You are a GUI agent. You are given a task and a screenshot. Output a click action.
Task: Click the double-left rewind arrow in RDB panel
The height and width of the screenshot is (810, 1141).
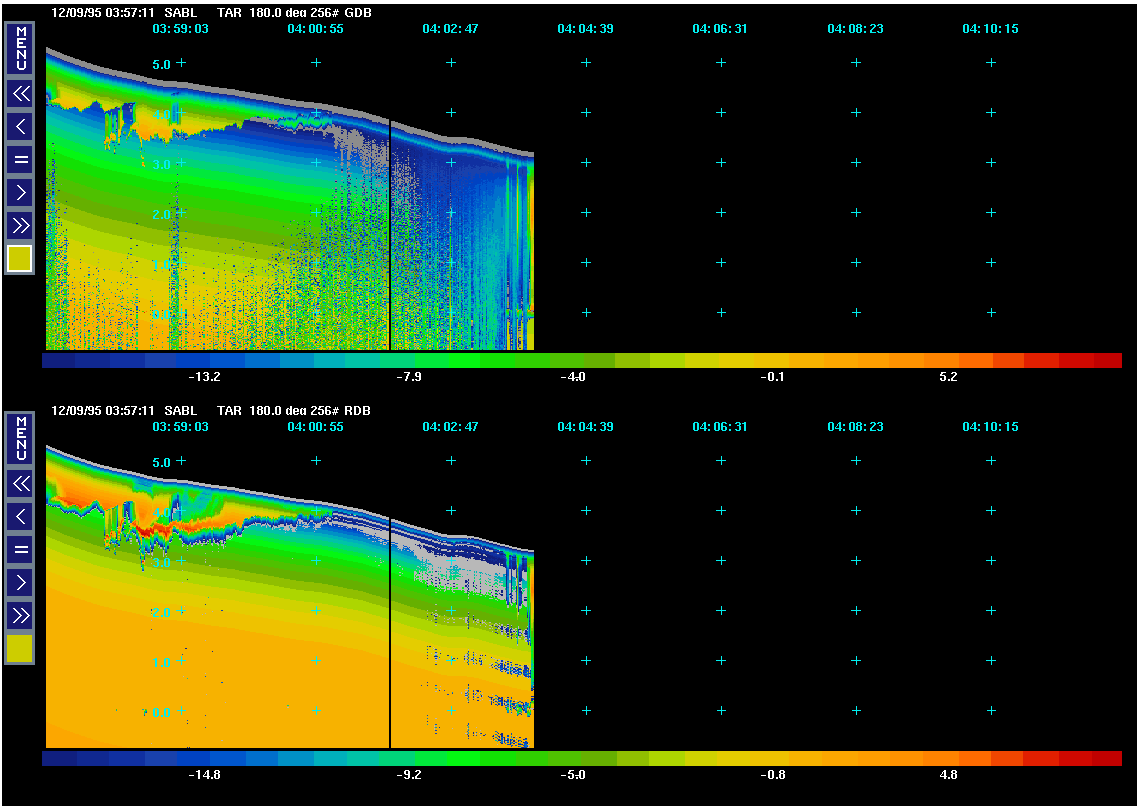tap(20, 484)
